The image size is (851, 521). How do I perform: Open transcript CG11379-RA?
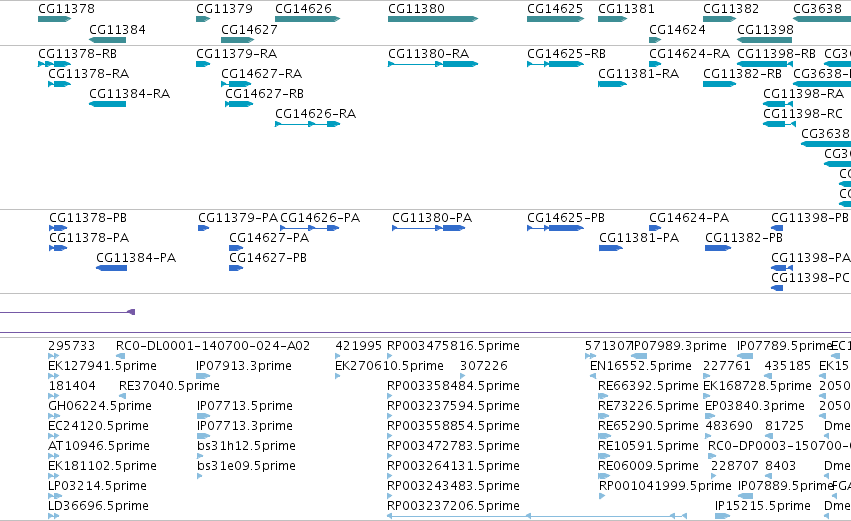tap(237, 54)
